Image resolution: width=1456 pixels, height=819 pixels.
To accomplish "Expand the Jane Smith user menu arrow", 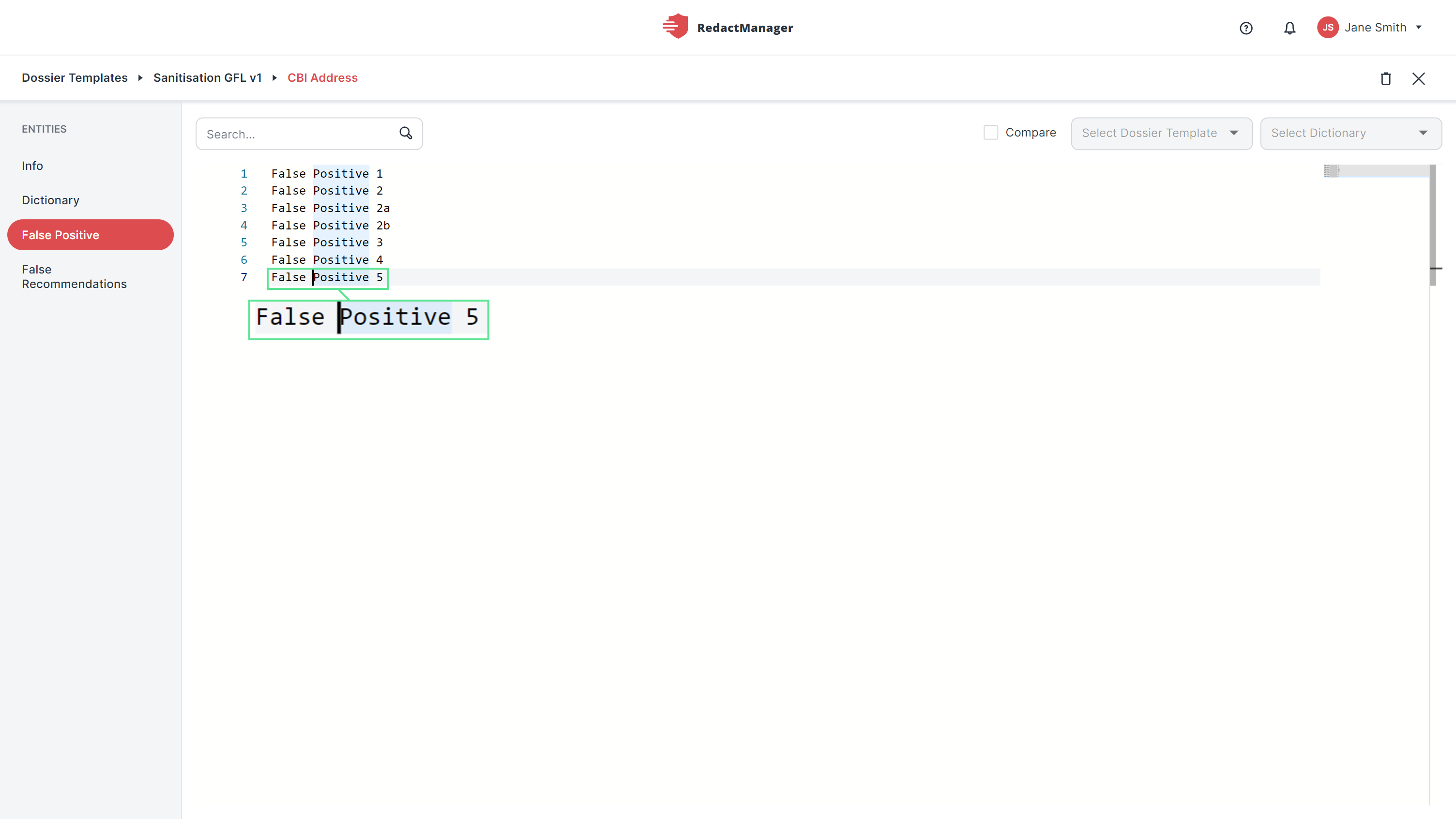I will tap(1419, 27).
